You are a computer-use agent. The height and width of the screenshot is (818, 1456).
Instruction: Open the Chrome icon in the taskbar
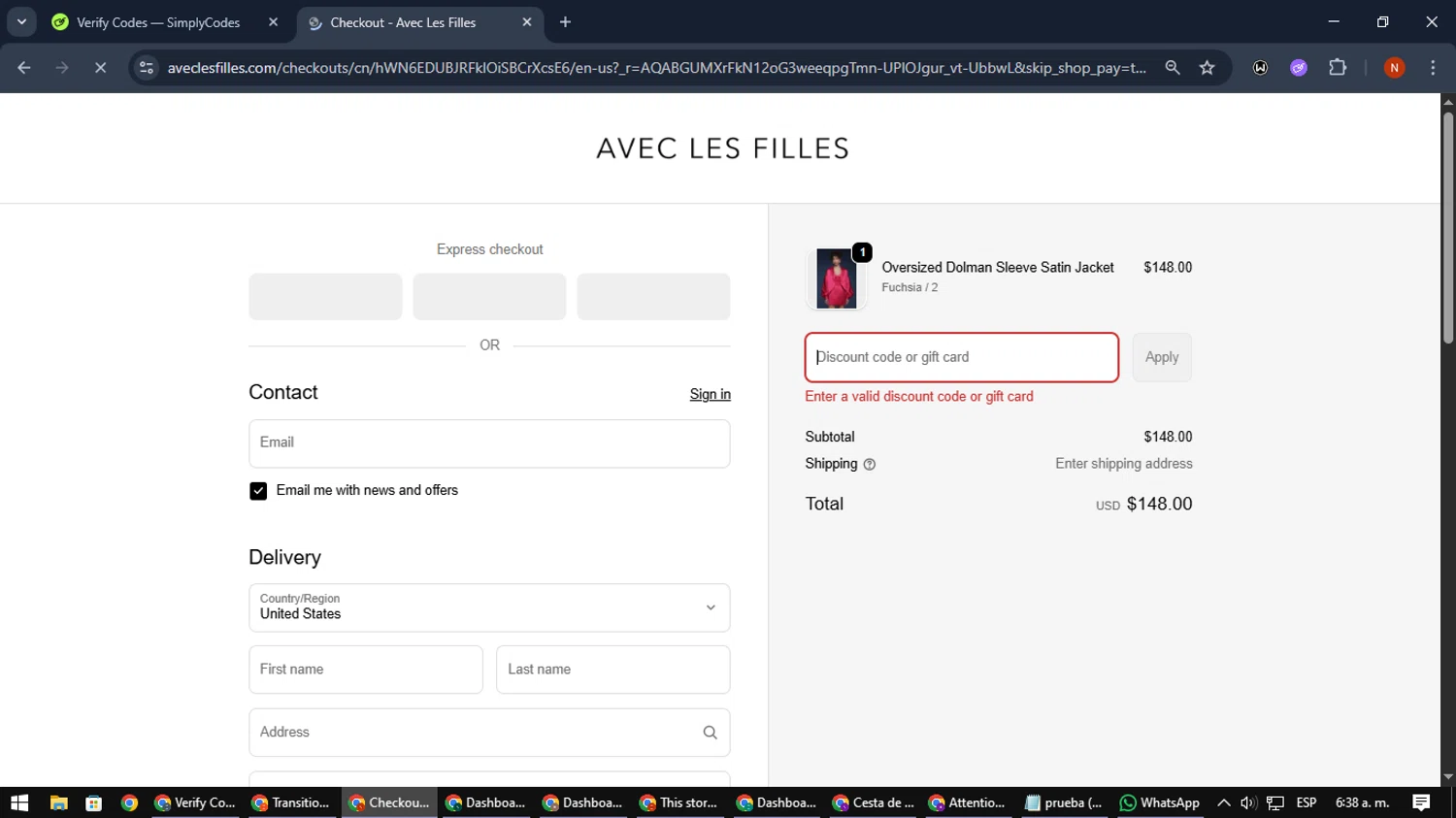tap(129, 802)
